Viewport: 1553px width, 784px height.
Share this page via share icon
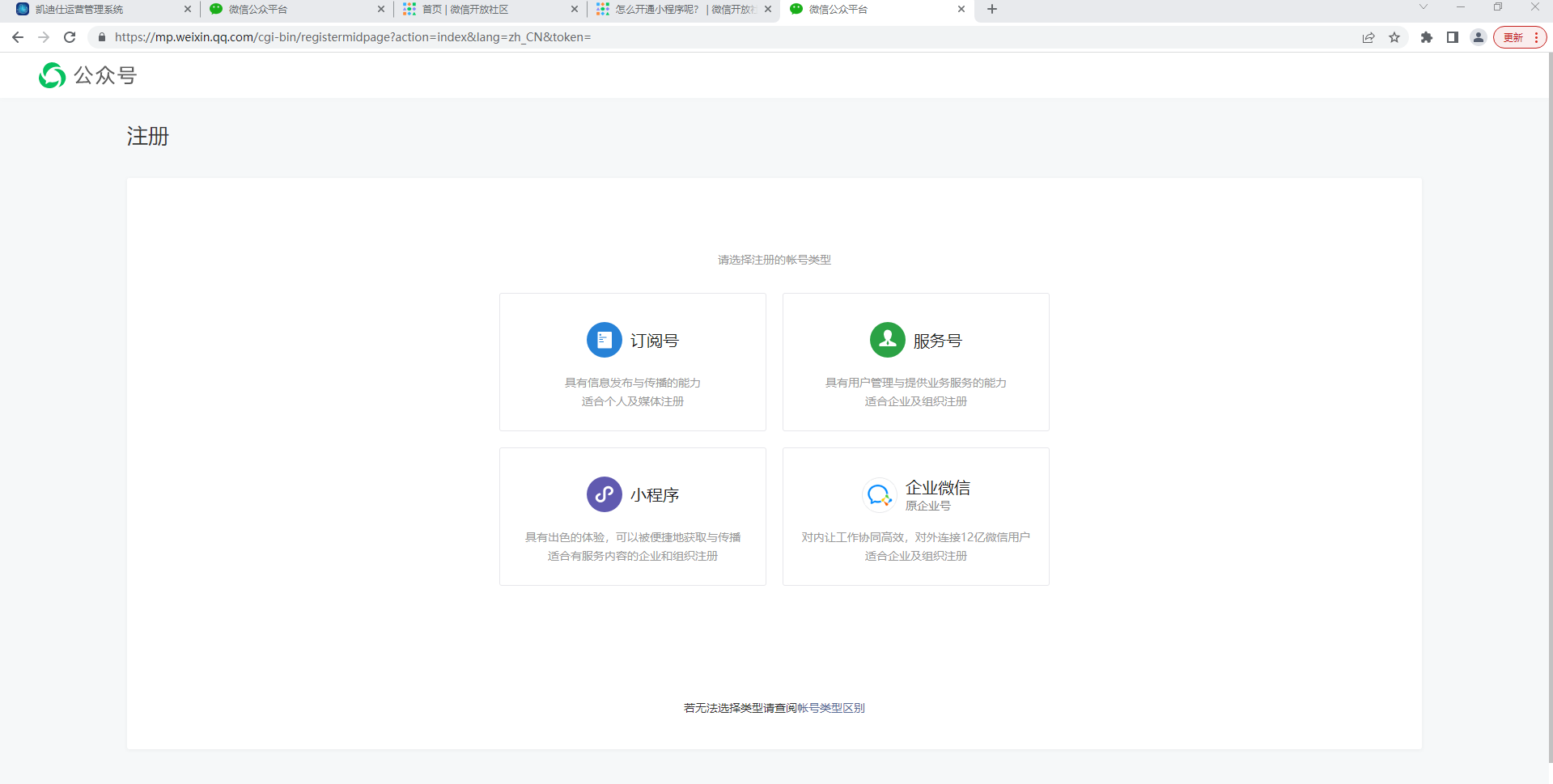[1368, 37]
